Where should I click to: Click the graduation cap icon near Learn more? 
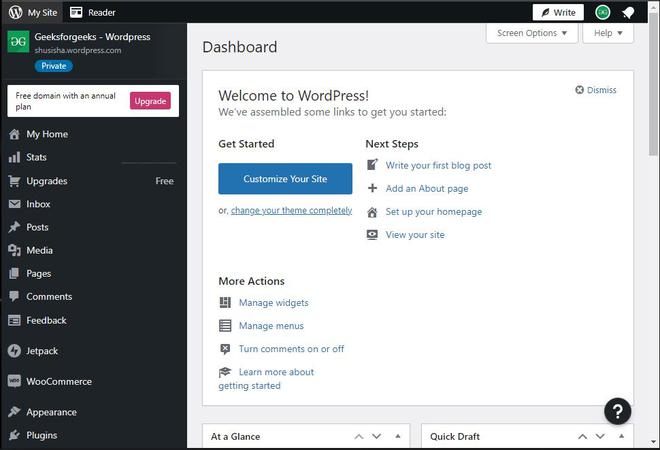point(225,372)
